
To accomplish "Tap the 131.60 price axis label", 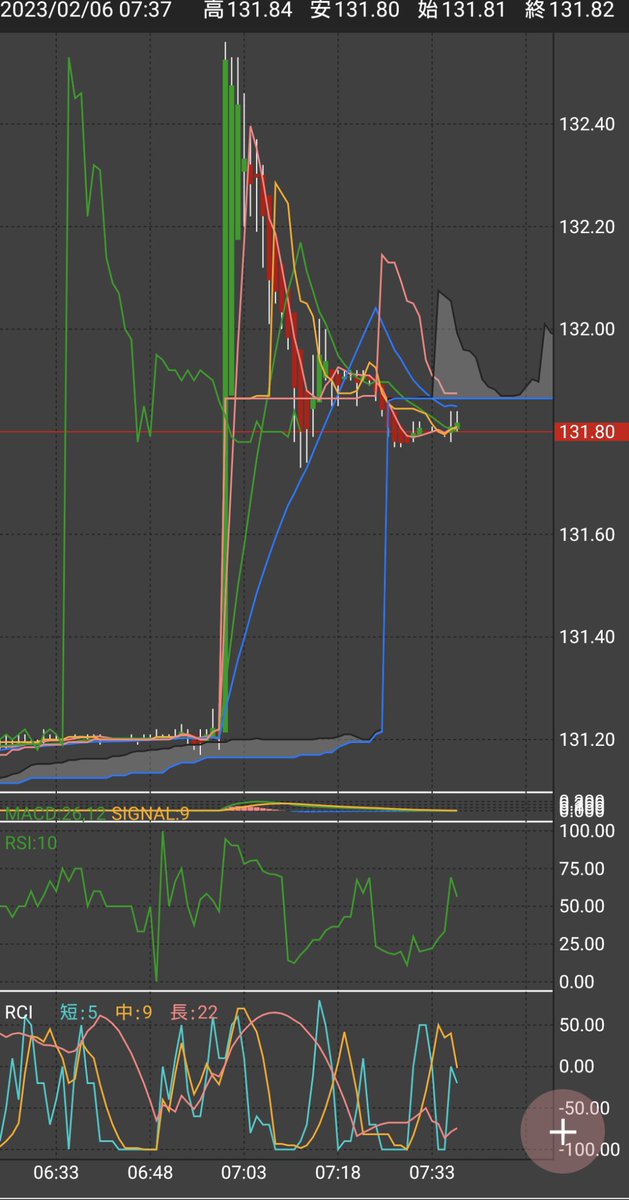I will (588, 535).
